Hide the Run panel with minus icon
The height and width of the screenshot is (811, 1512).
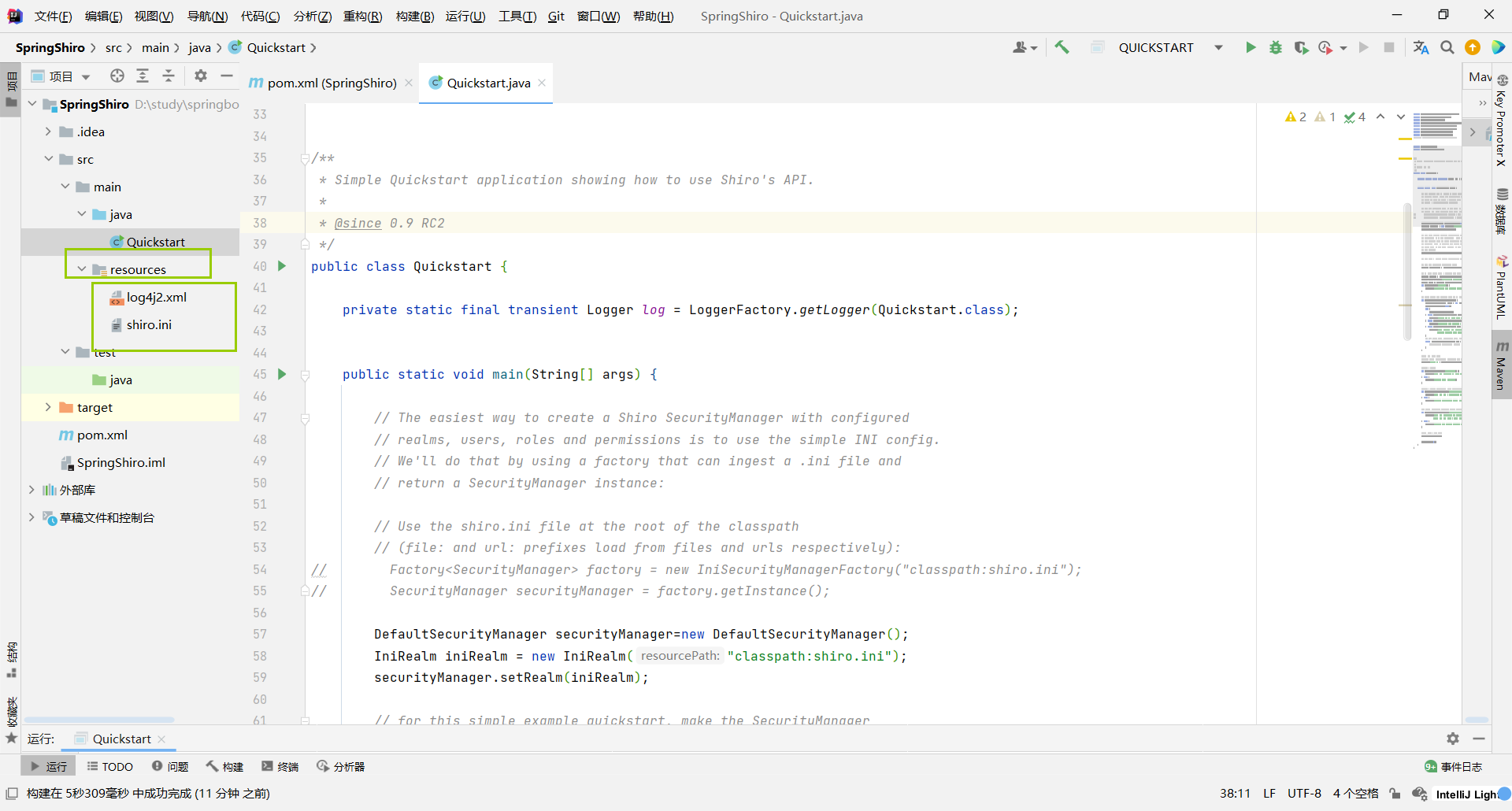coord(1479,739)
